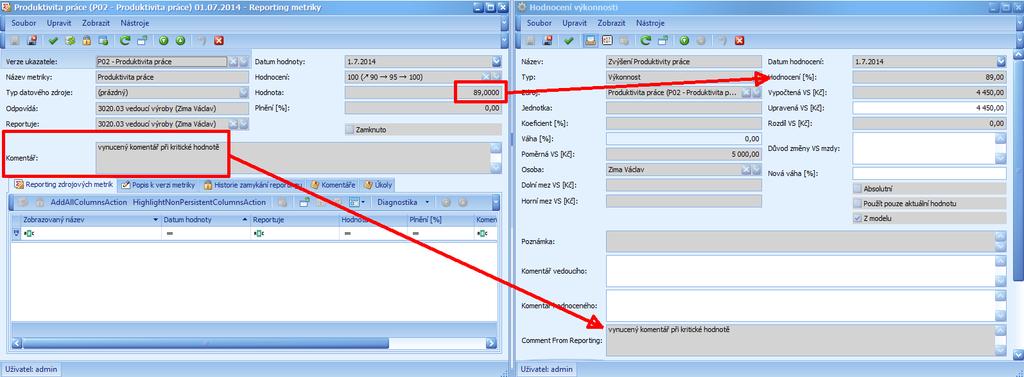Click the Zobrazovaný název filter cell
1024x377 pixels.
click(91, 233)
